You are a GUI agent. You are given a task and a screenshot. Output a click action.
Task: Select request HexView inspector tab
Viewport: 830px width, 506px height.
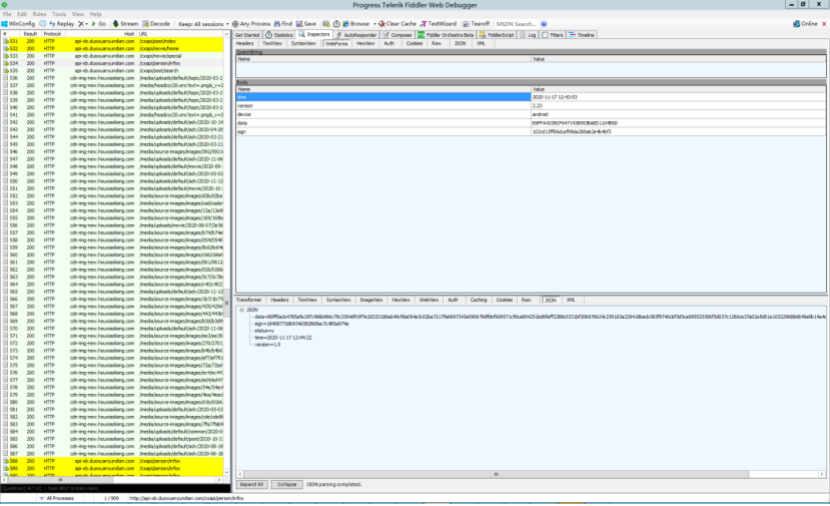point(365,43)
